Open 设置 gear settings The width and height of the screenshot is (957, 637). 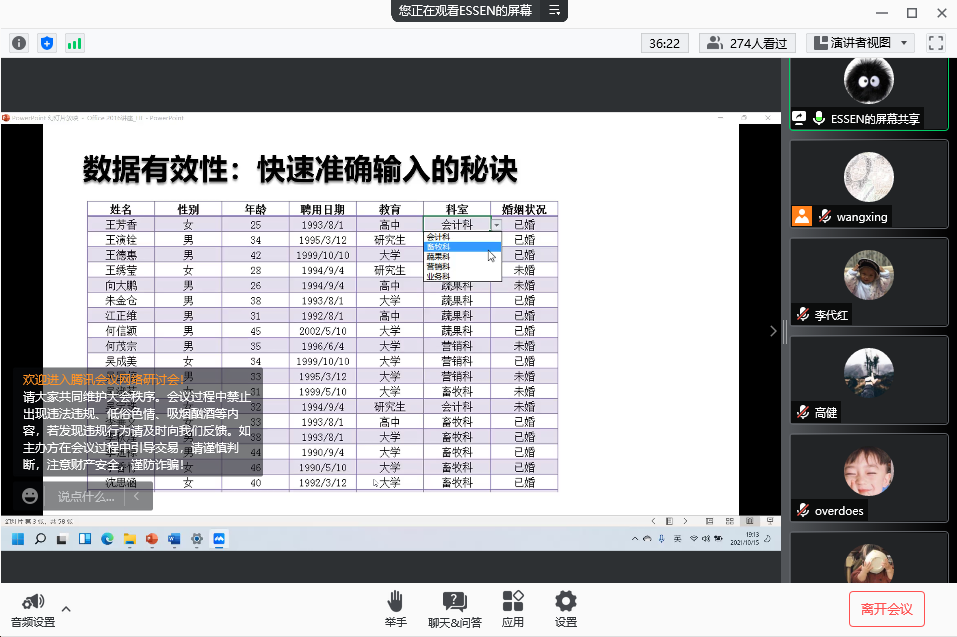pos(566,608)
